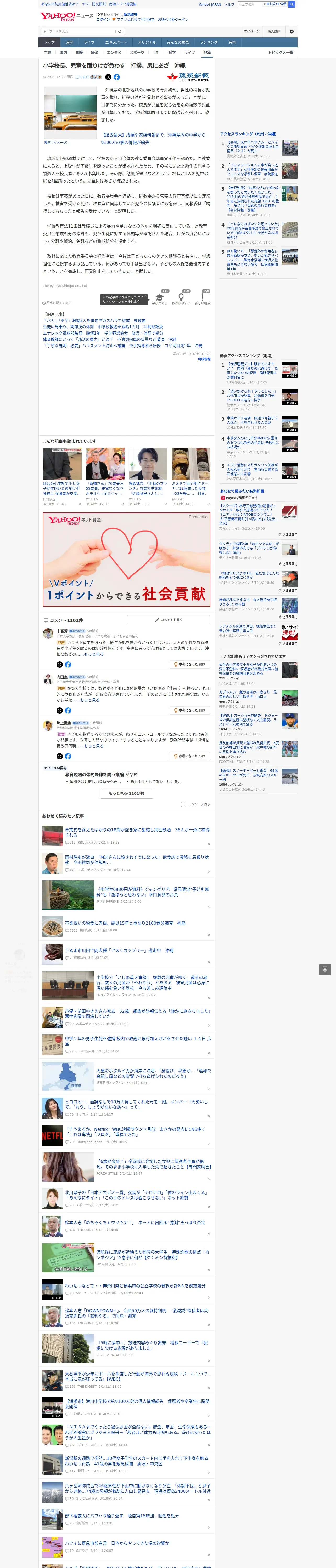336x1568 pixels.
Task: Share article on Facebook from headline area
Action: 116,77
